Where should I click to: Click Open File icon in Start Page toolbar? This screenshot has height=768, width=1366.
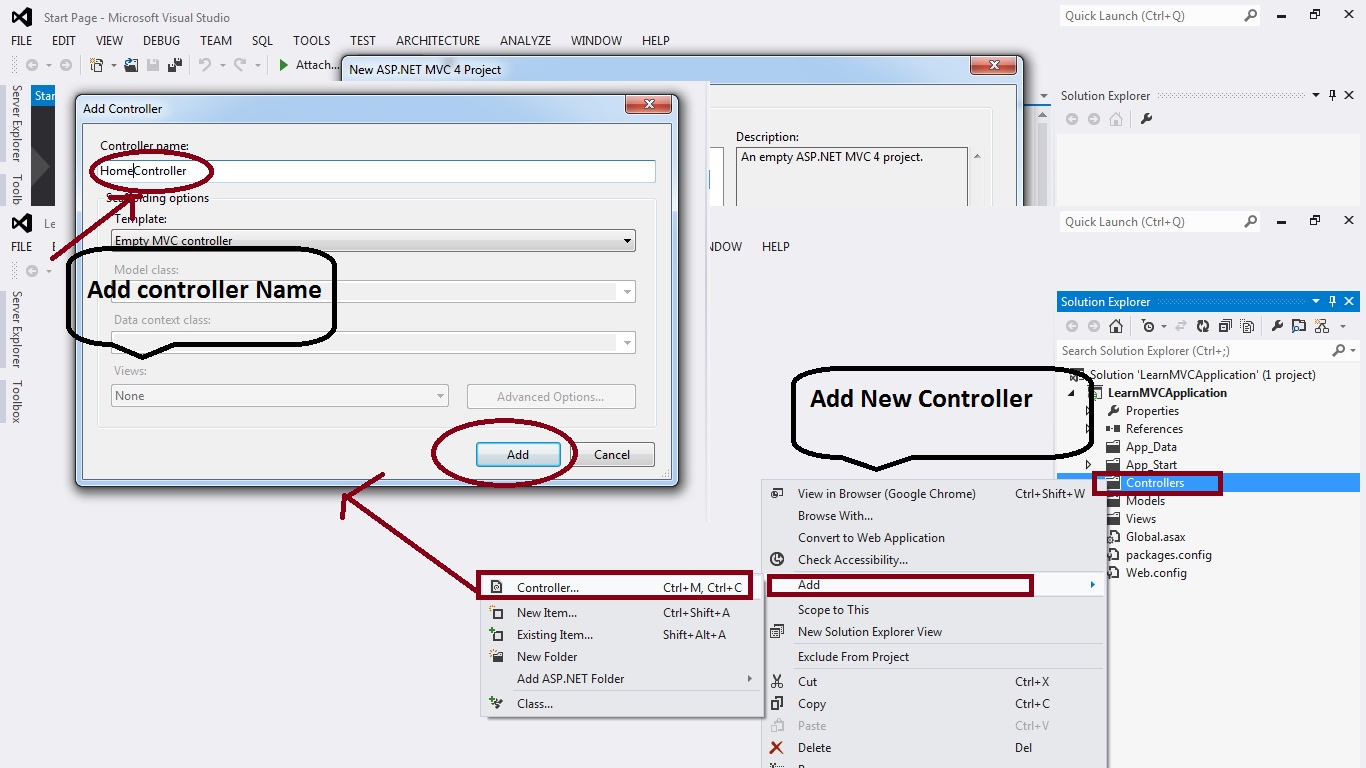point(131,65)
